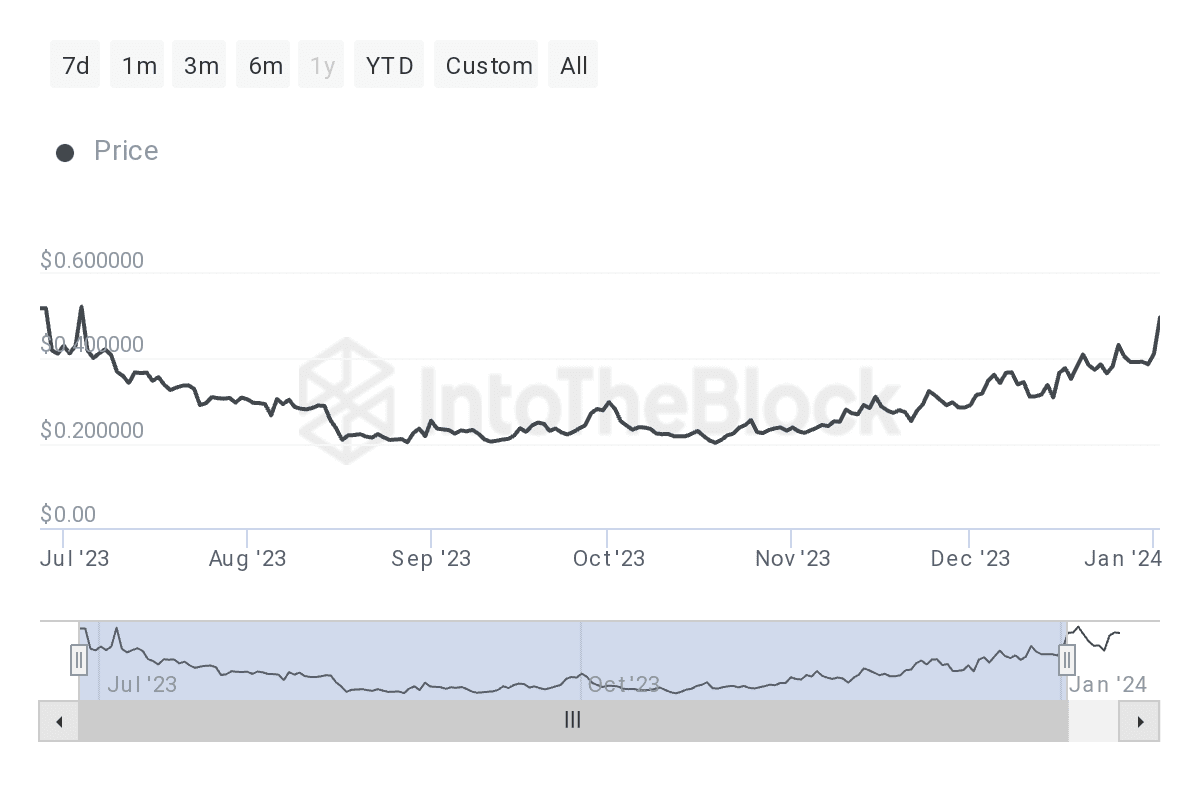This screenshot has height=800, width=1200.
Task: Select the 7d time range
Action: tap(75, 64)
